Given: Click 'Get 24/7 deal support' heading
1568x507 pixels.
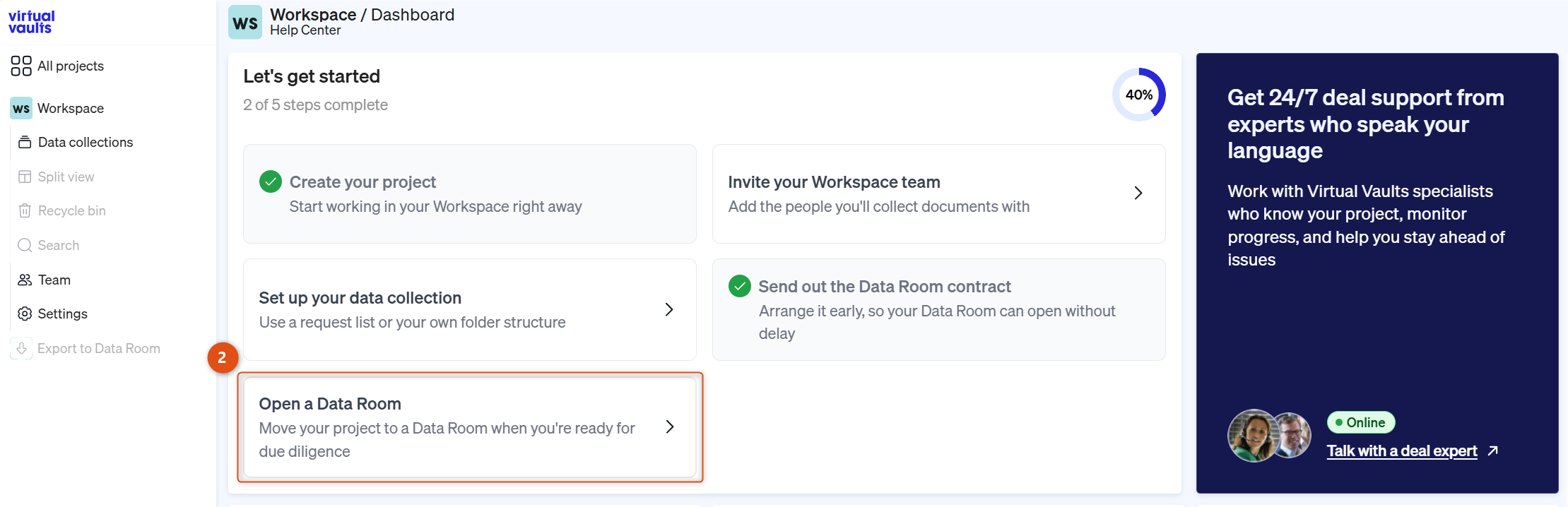Looking at the screenshot, I should (1366, 124).
